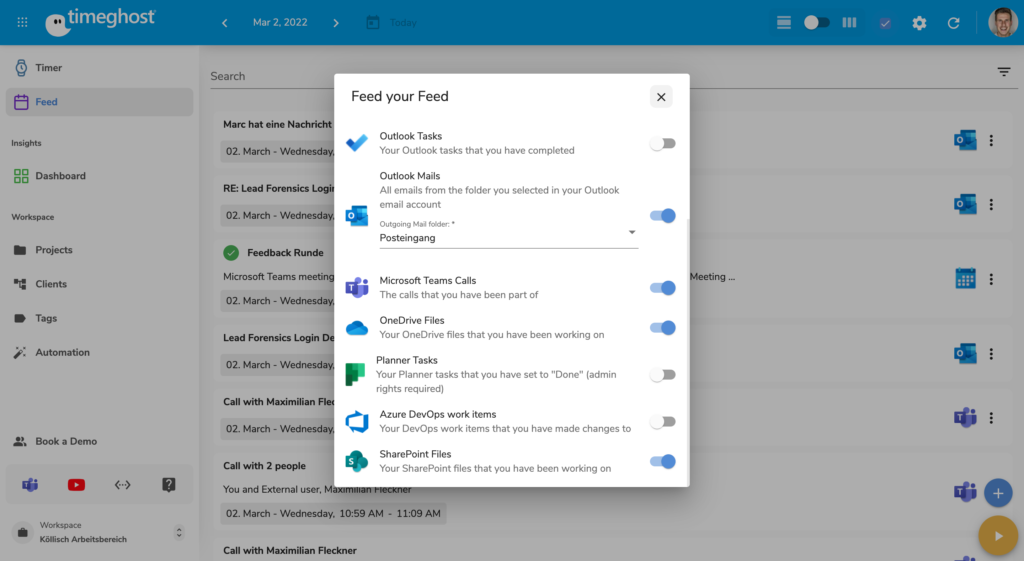
Task: Click the yellow play timer button
Action: [997, 536]
